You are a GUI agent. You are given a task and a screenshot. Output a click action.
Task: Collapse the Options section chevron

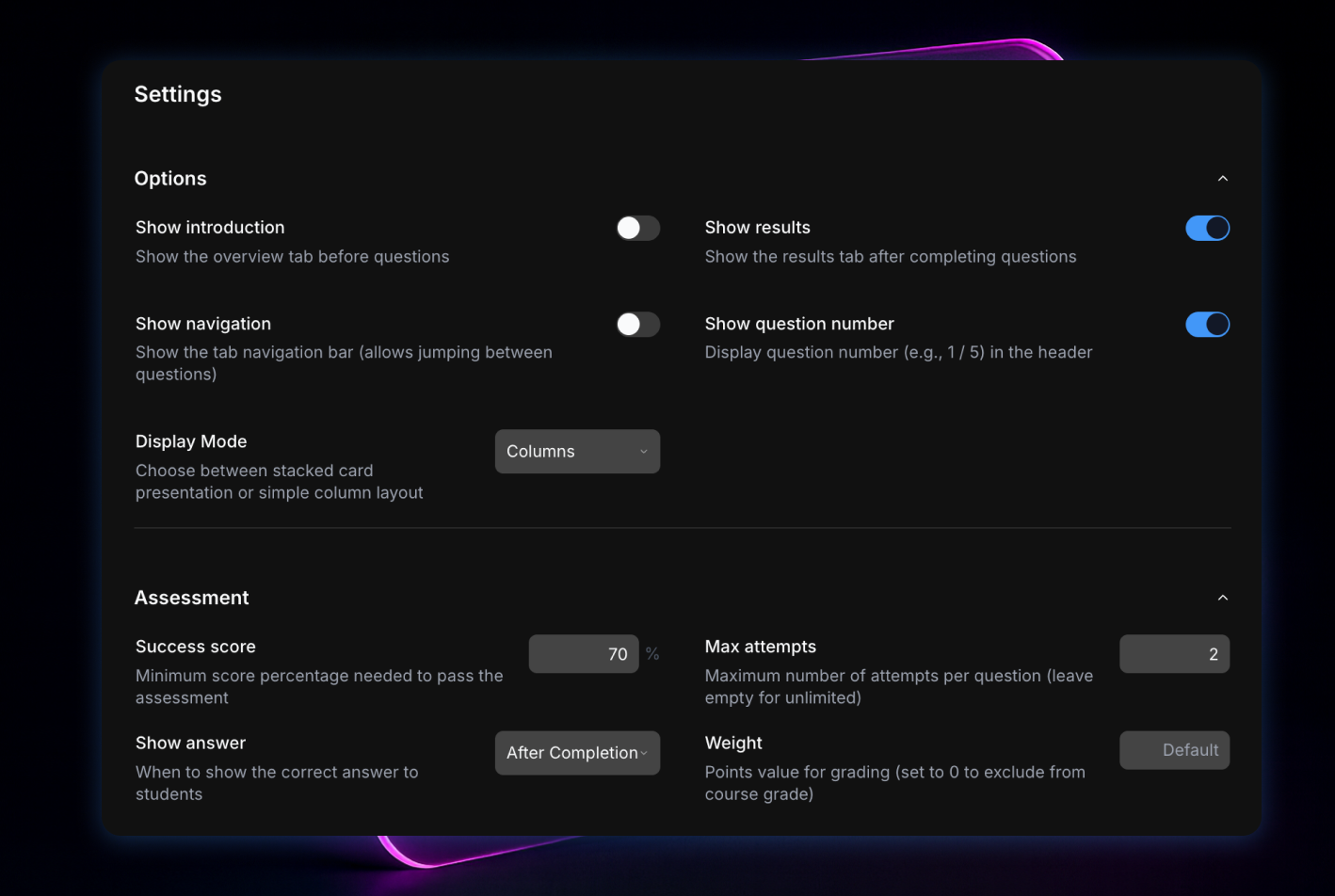click(1222, 179)
